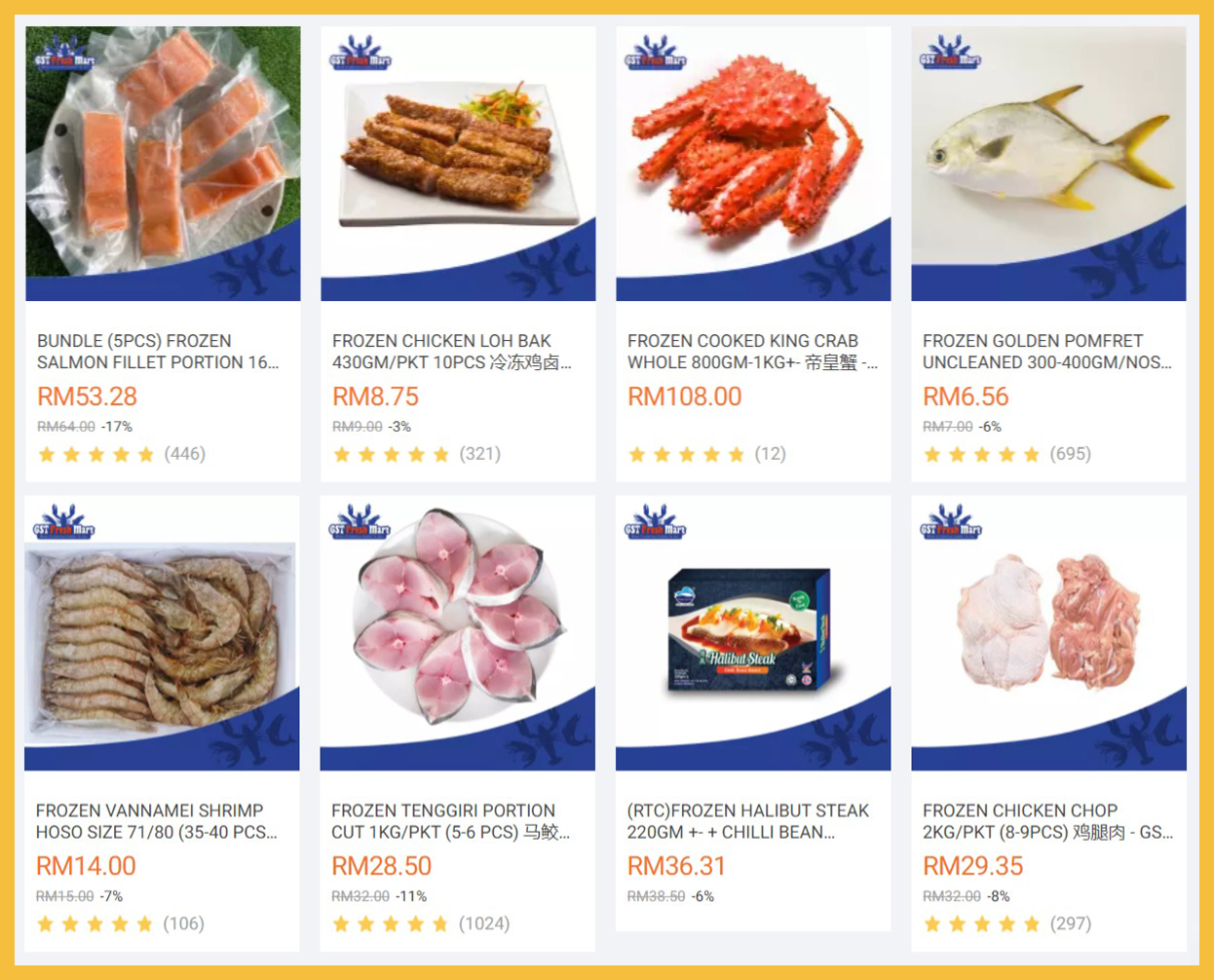This screenshot has width=1214, height=980.
Task: Open Frozen Chicken Chop 2KG/PKT title
Action: pyautogui.click(x=1047, y=821)
